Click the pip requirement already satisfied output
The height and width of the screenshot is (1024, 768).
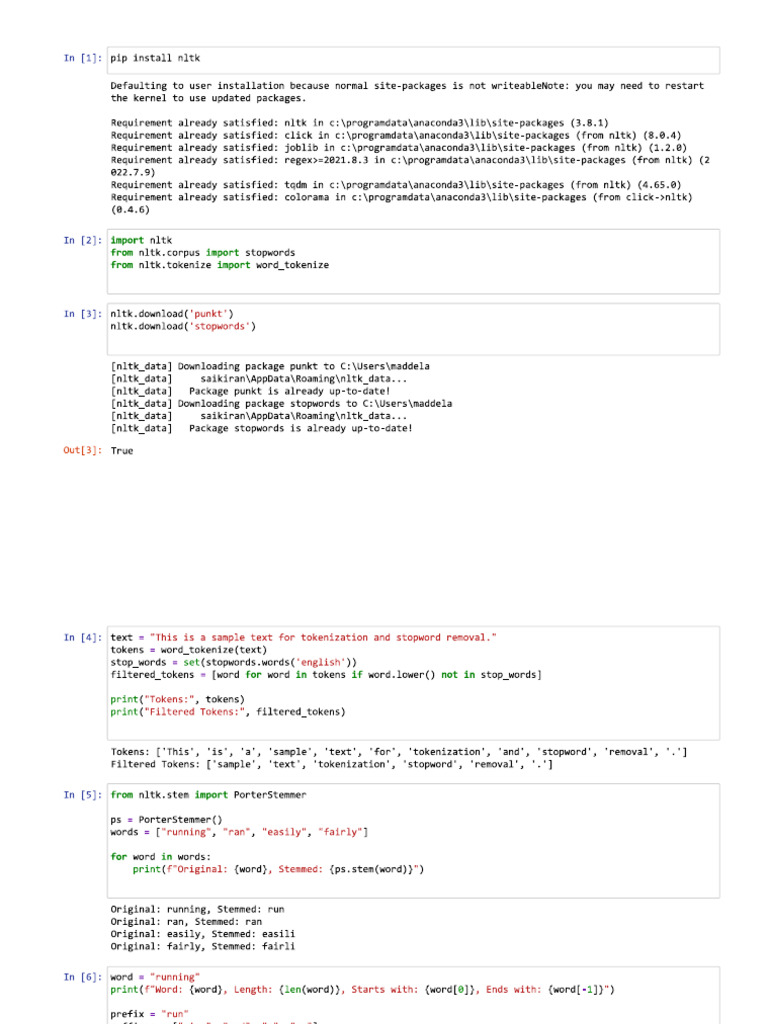(x=409, y=166)
